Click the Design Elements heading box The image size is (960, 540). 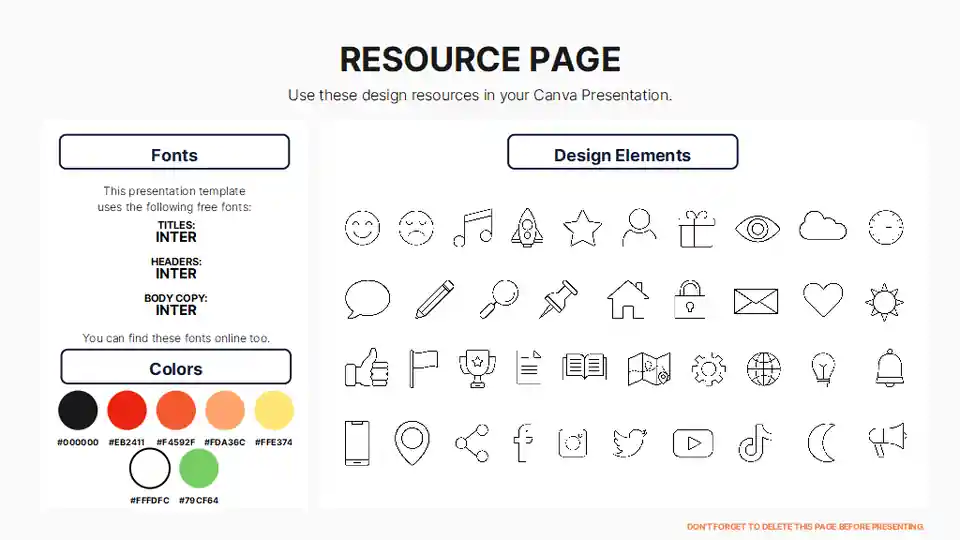point(623,152)
